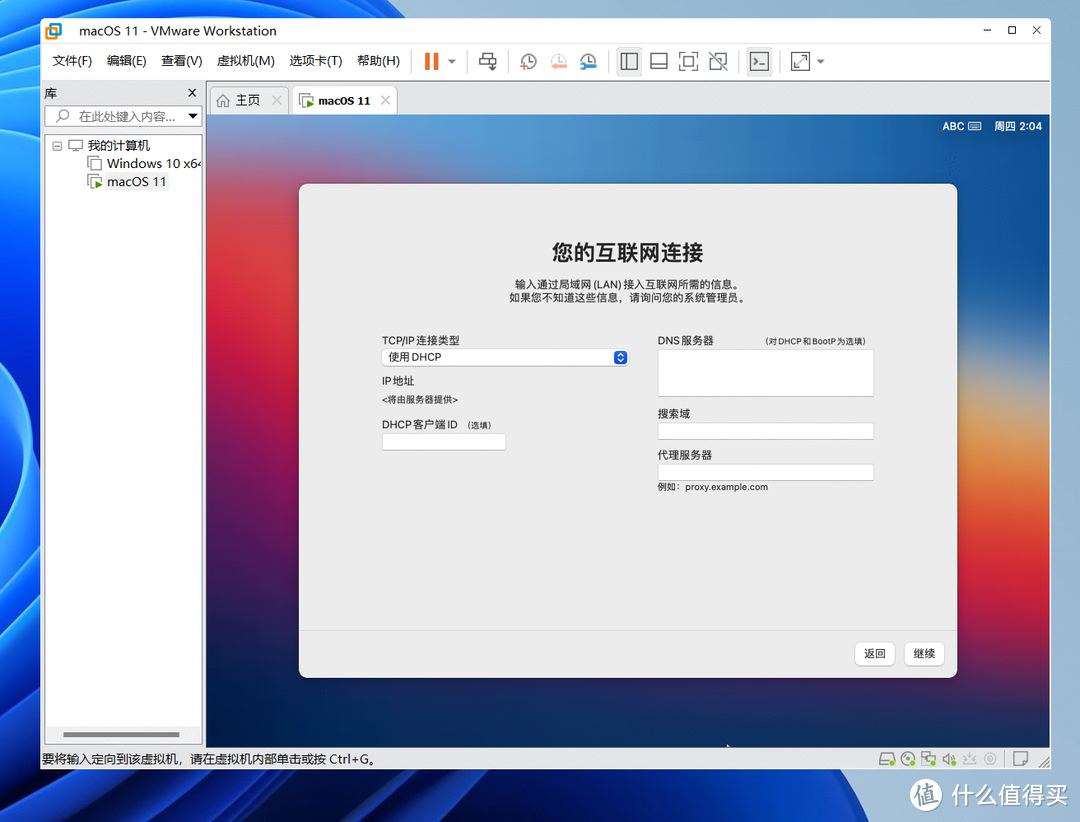The image size is (1080, 822).
Task: Click the keyboard input icon in macOS menu bar
Action: click(x=975, y=126)
